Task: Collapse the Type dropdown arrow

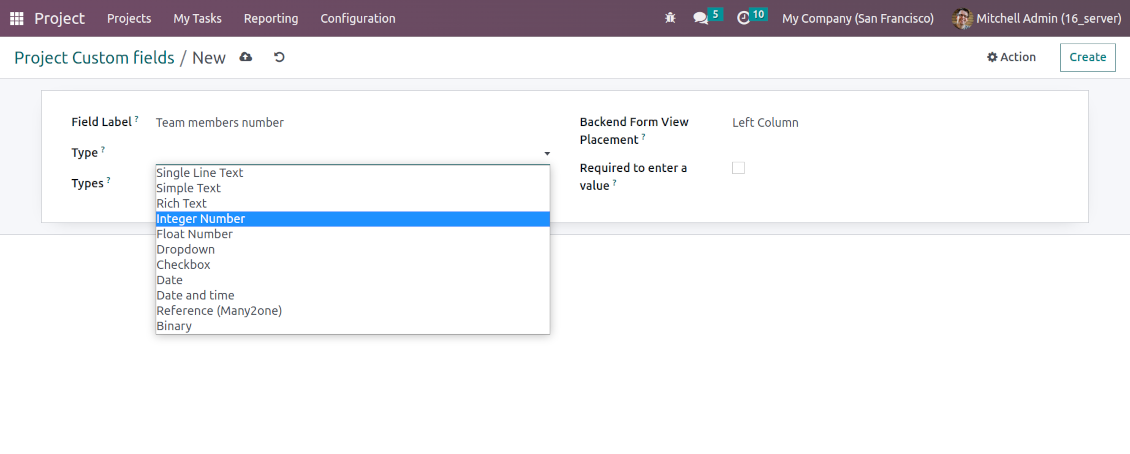Action: [546, 153]
